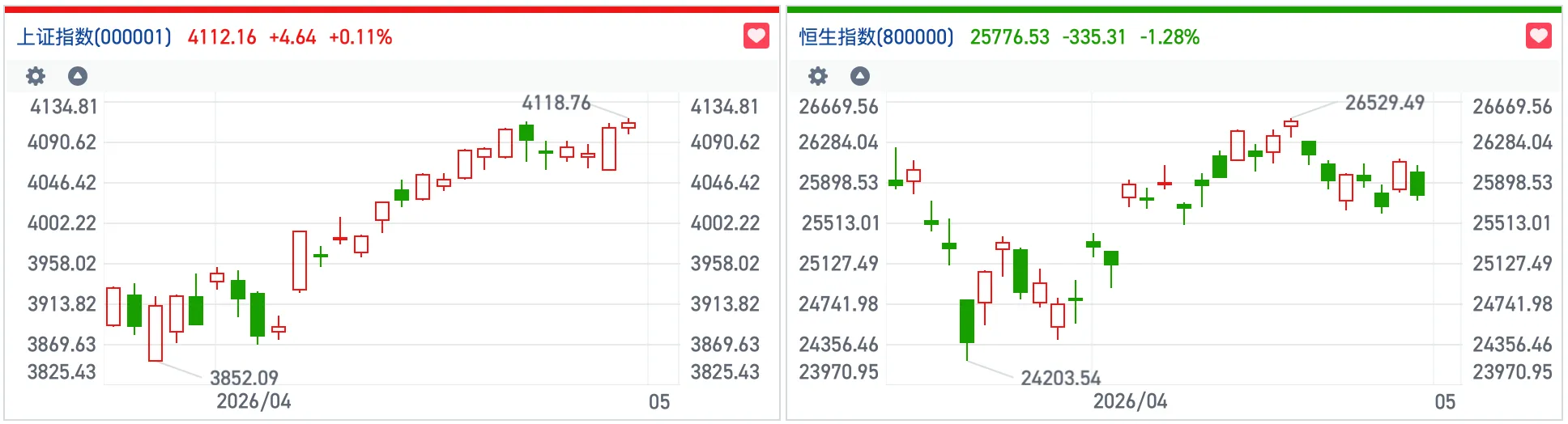Viewport: 1568px width, 424px height.
Task: Toggle the heart favorite for 上证指数
Action: (x=756, y=36)
